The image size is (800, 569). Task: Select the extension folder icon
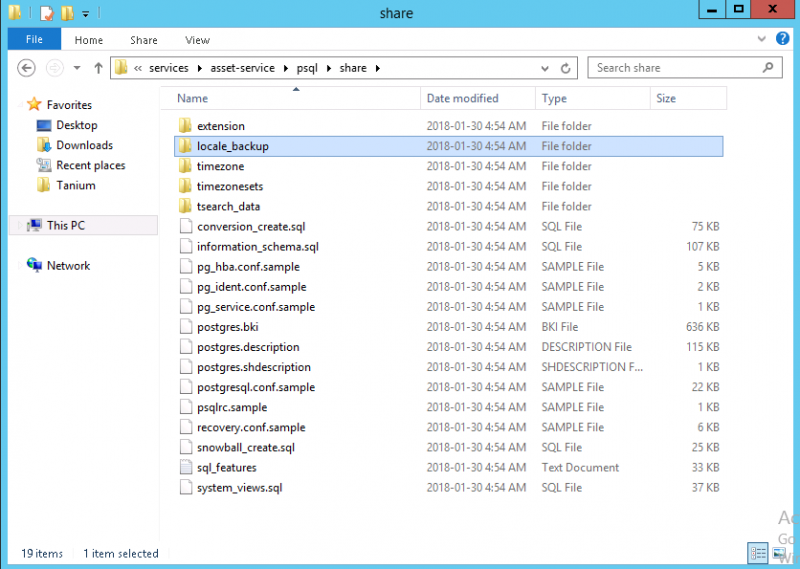(186, 126)
